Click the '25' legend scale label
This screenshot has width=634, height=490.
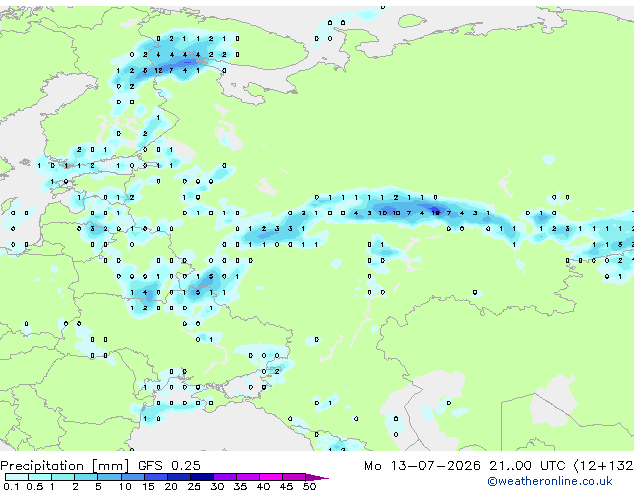[194, 486]
